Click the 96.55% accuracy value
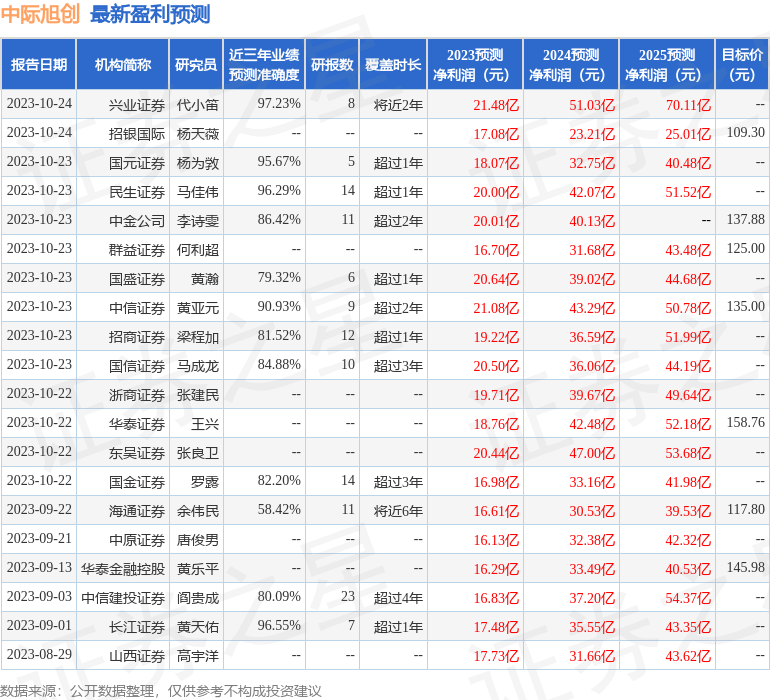The image size is (770, 700). click(x=279, y=625)
